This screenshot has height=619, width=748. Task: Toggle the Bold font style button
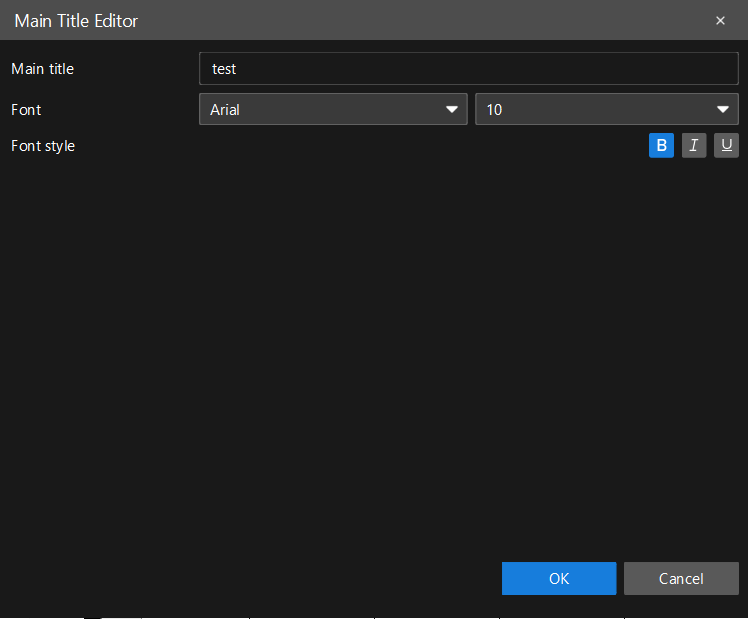pyautogui.click(x=661, y=145)
